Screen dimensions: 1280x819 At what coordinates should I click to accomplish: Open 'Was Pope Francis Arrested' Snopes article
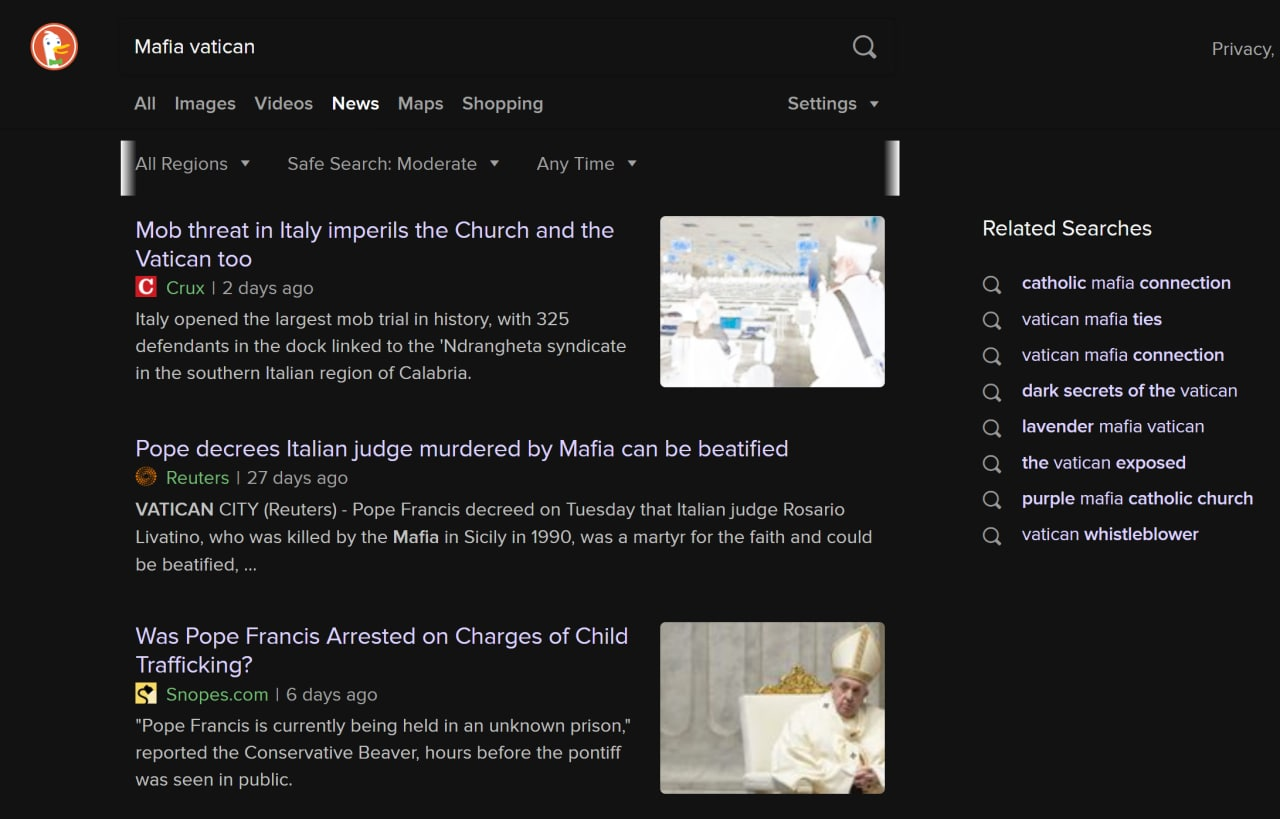382,650
